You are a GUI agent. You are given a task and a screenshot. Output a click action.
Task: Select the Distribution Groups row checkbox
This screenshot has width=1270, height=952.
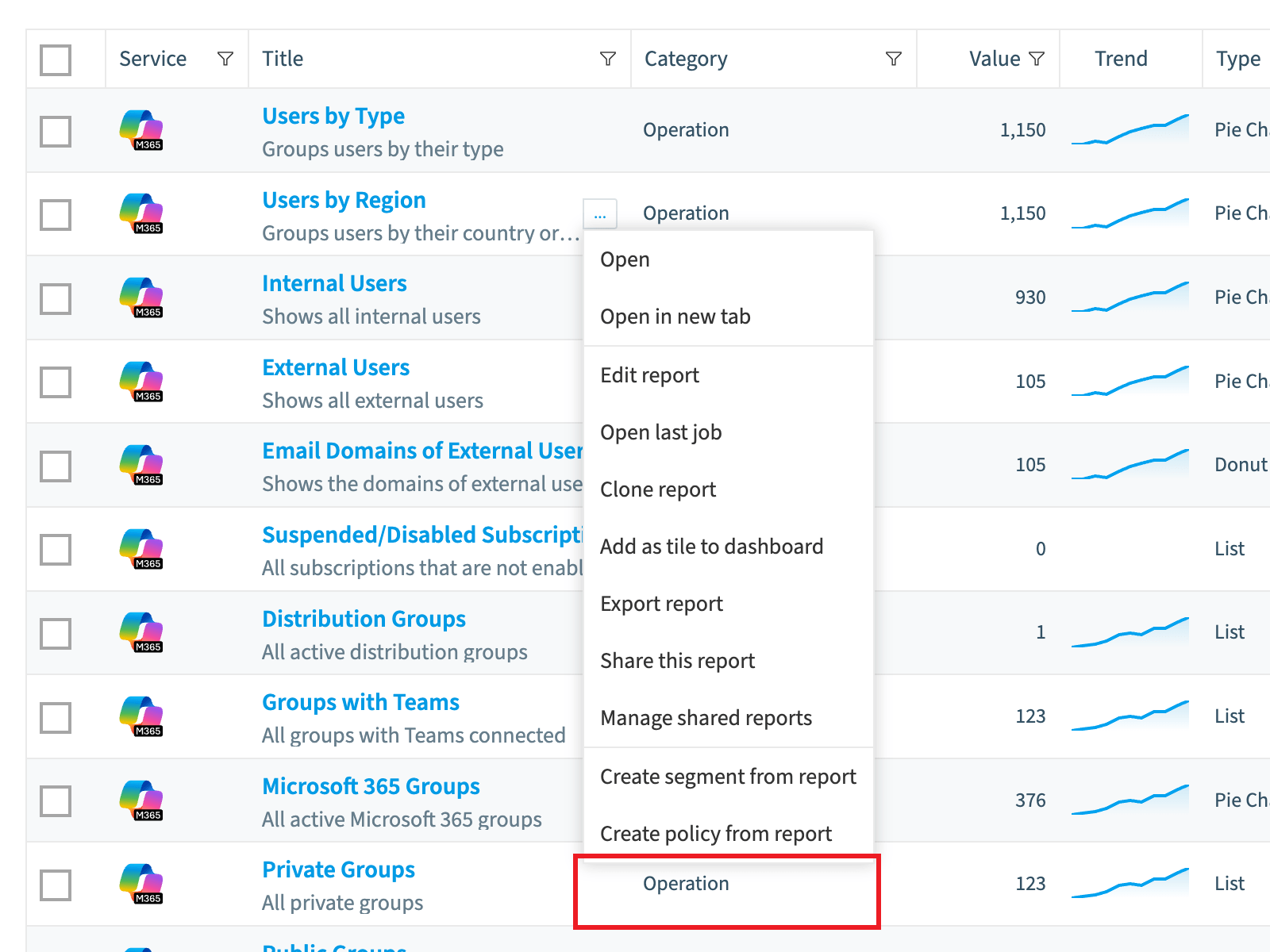56,634
